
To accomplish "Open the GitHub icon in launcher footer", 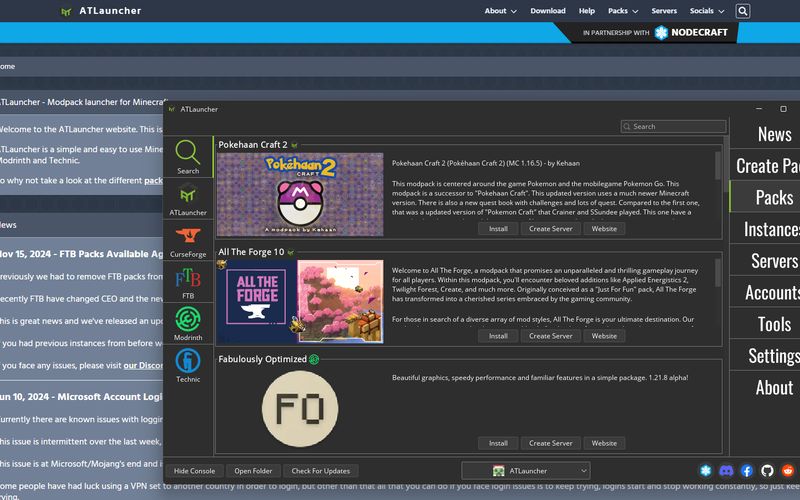I will coord(767,470).
